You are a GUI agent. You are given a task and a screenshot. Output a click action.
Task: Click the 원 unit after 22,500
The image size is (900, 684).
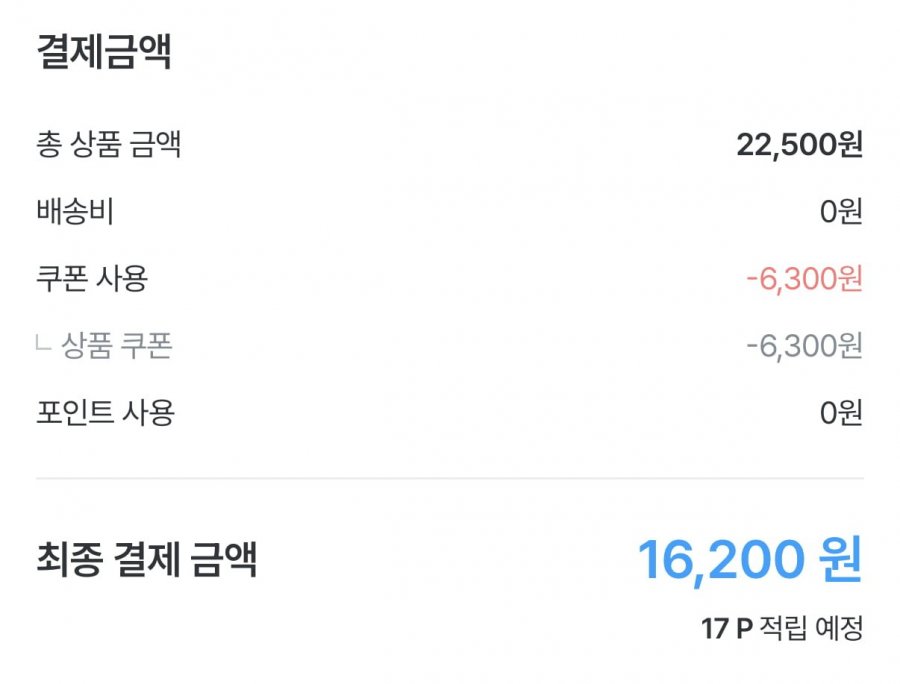(849, 146)
